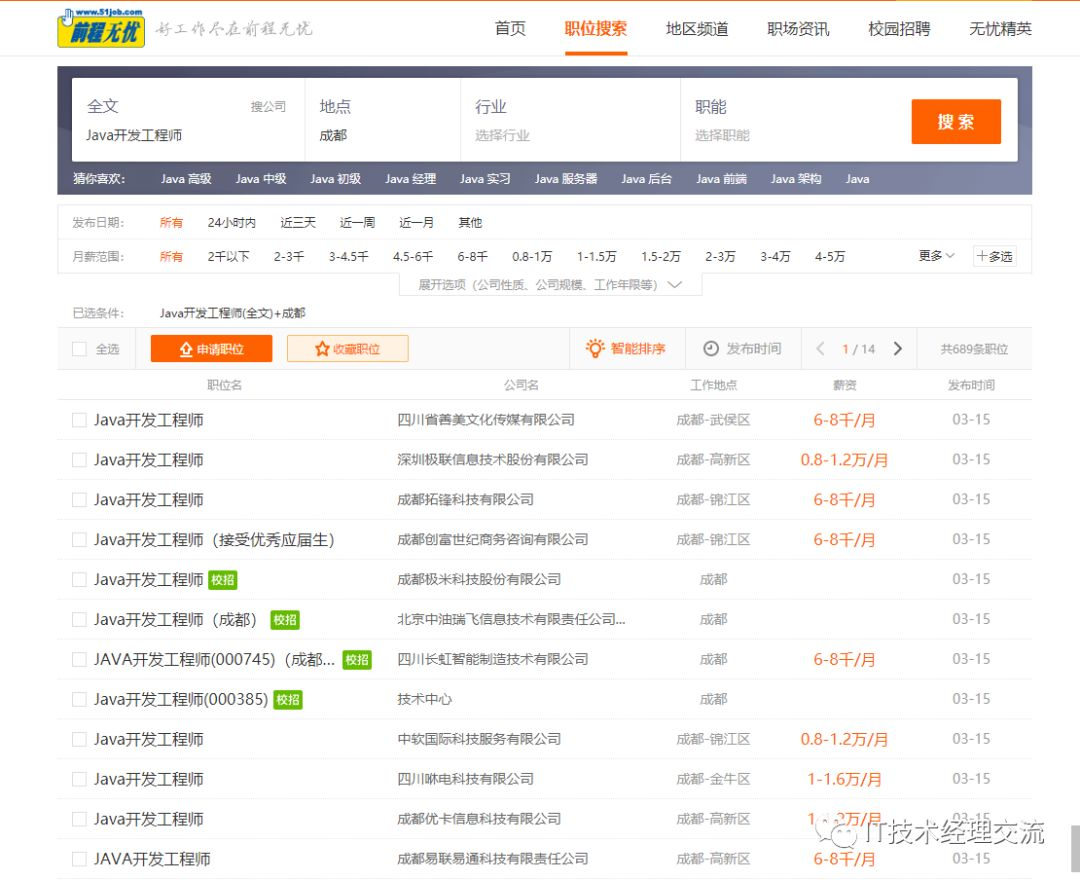Open Java开发工程师(000385) job title
This screenshot has height=880, width=1080.
tap(180, 700)
